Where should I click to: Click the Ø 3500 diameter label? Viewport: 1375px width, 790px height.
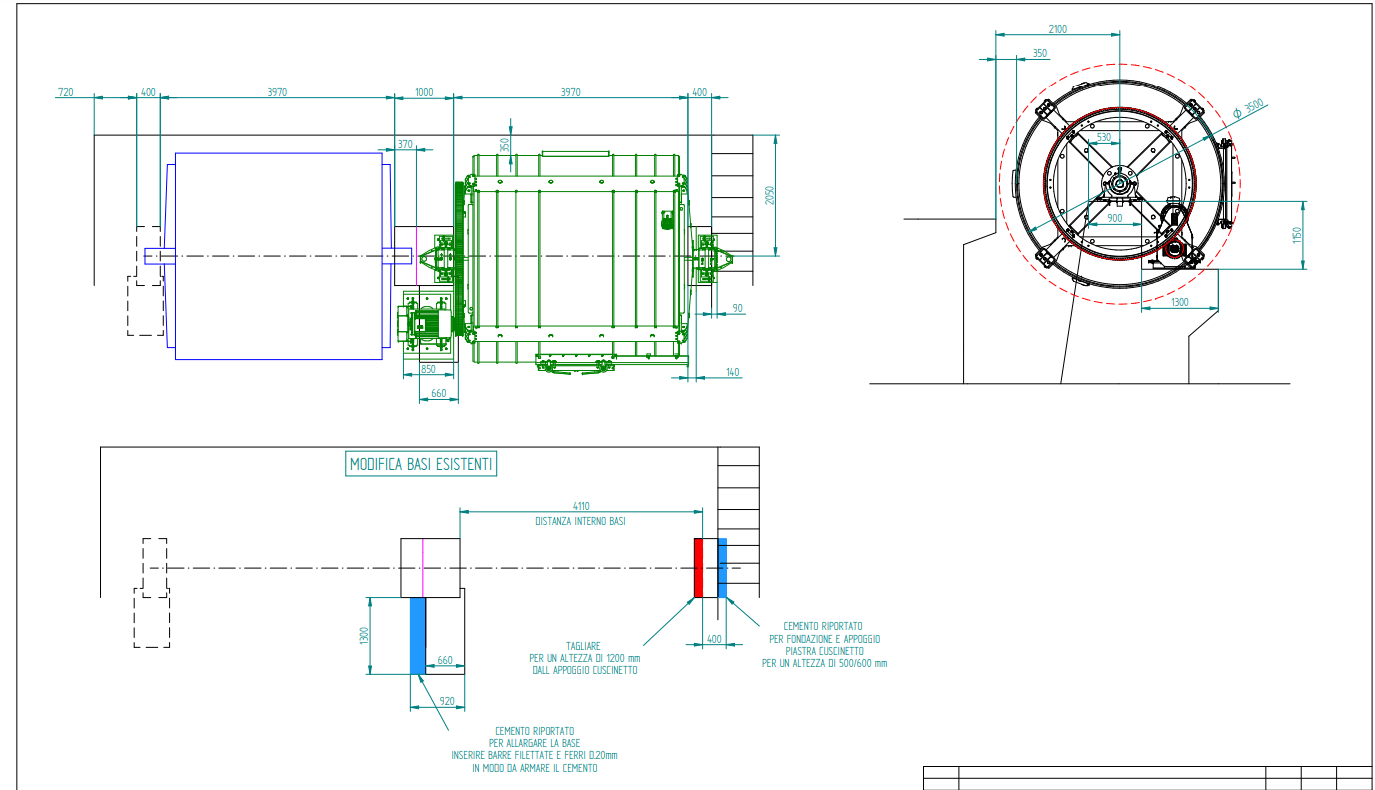click(x=1249, y=109)
